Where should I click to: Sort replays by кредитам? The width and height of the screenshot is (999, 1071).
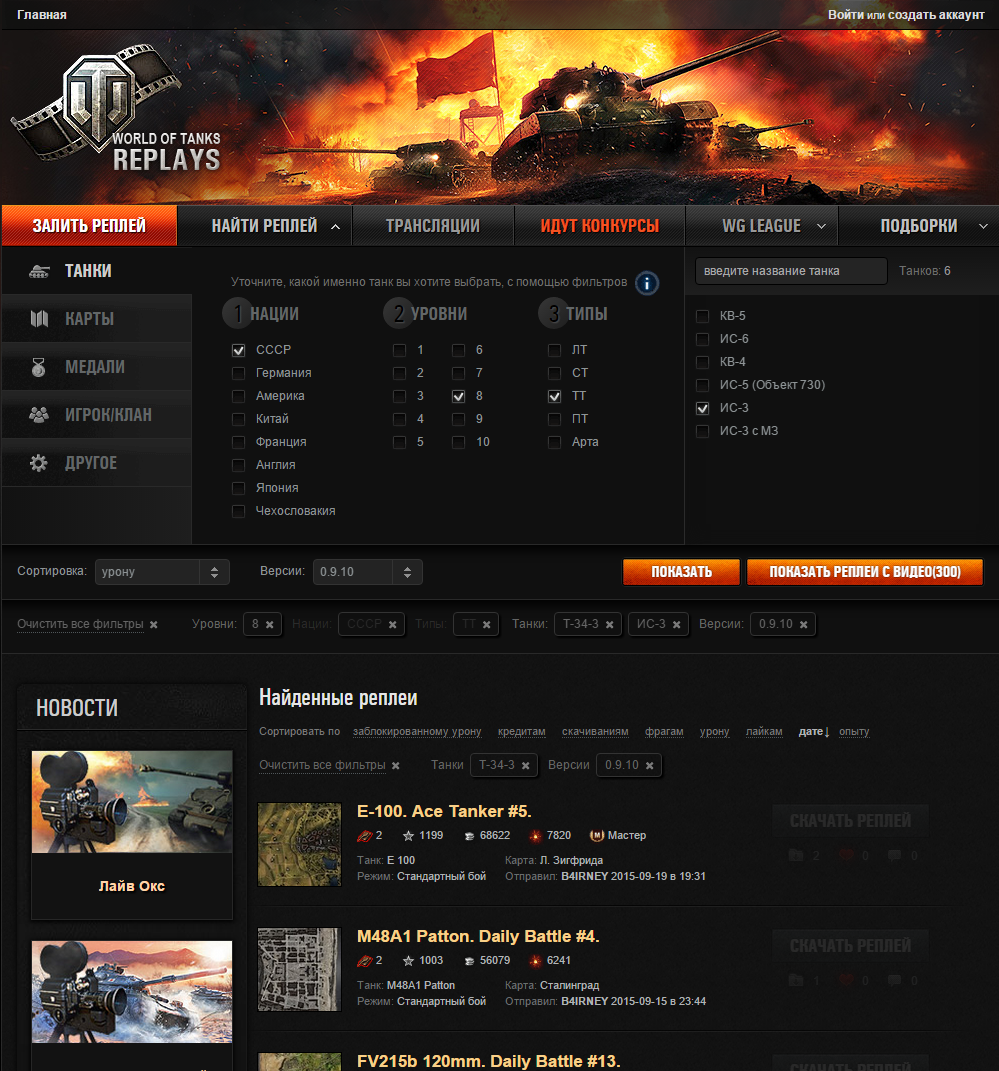(x=522, y=732)
